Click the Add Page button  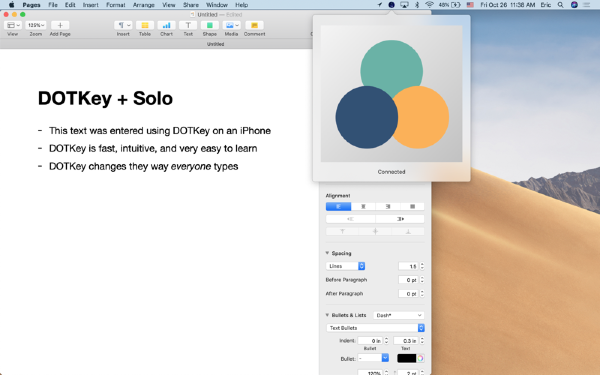click(x=60, y=25)
